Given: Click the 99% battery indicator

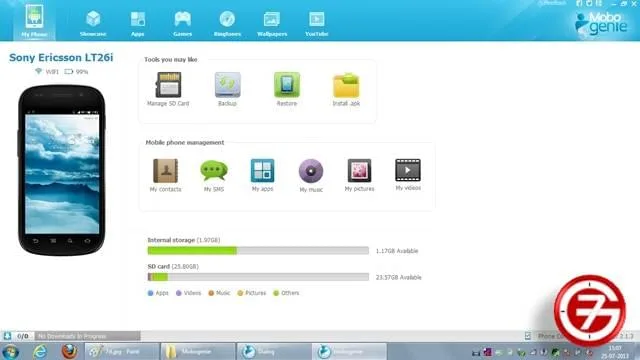Looking at the screenshot, I should pos(76,71).
